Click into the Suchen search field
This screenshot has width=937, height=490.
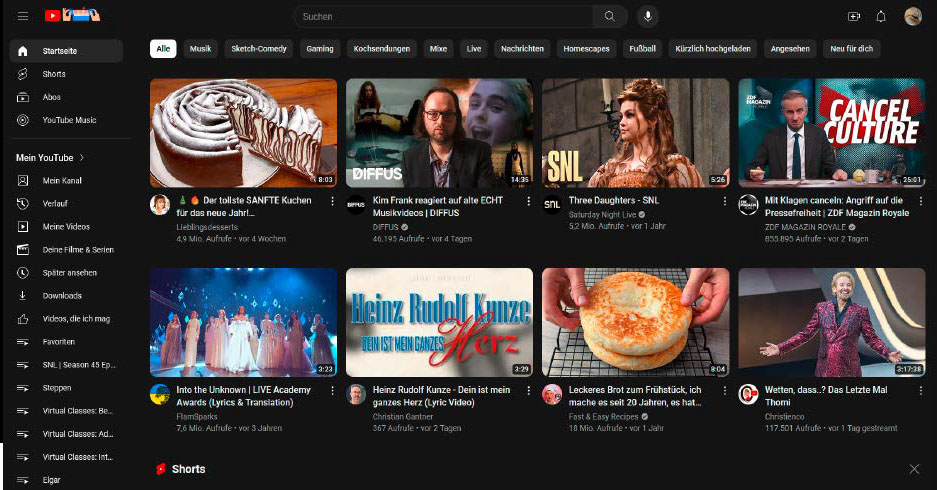point(443,16)
